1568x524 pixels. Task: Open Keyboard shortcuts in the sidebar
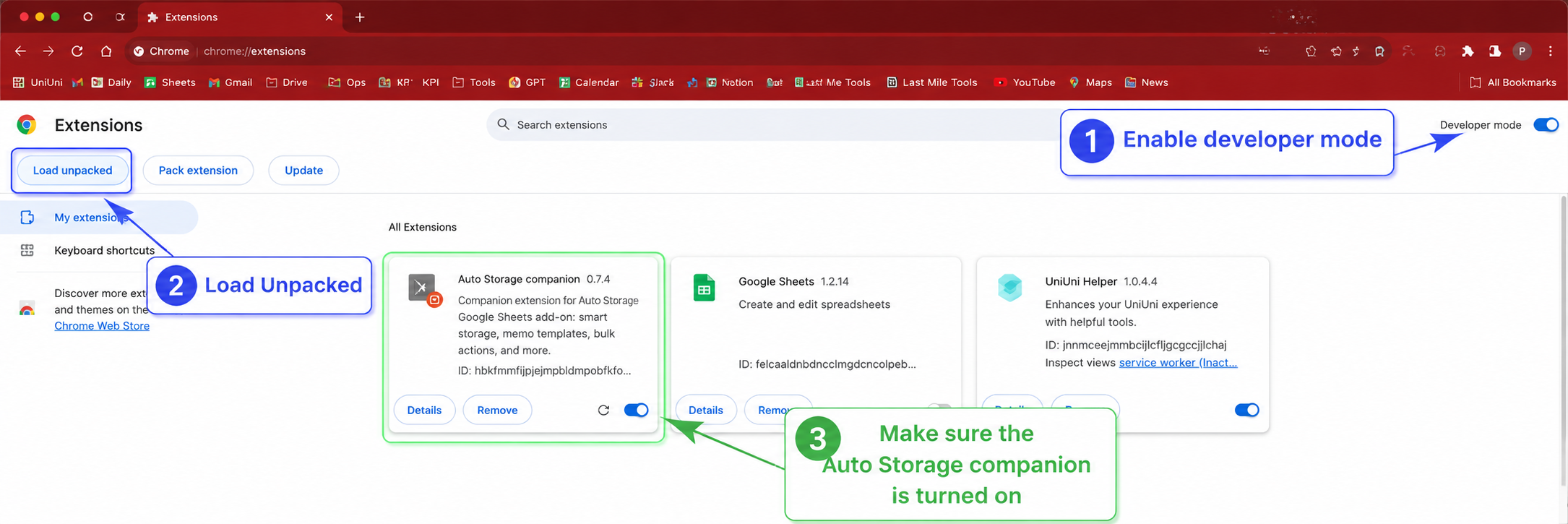pyautogui.click(x=99, y=250)
